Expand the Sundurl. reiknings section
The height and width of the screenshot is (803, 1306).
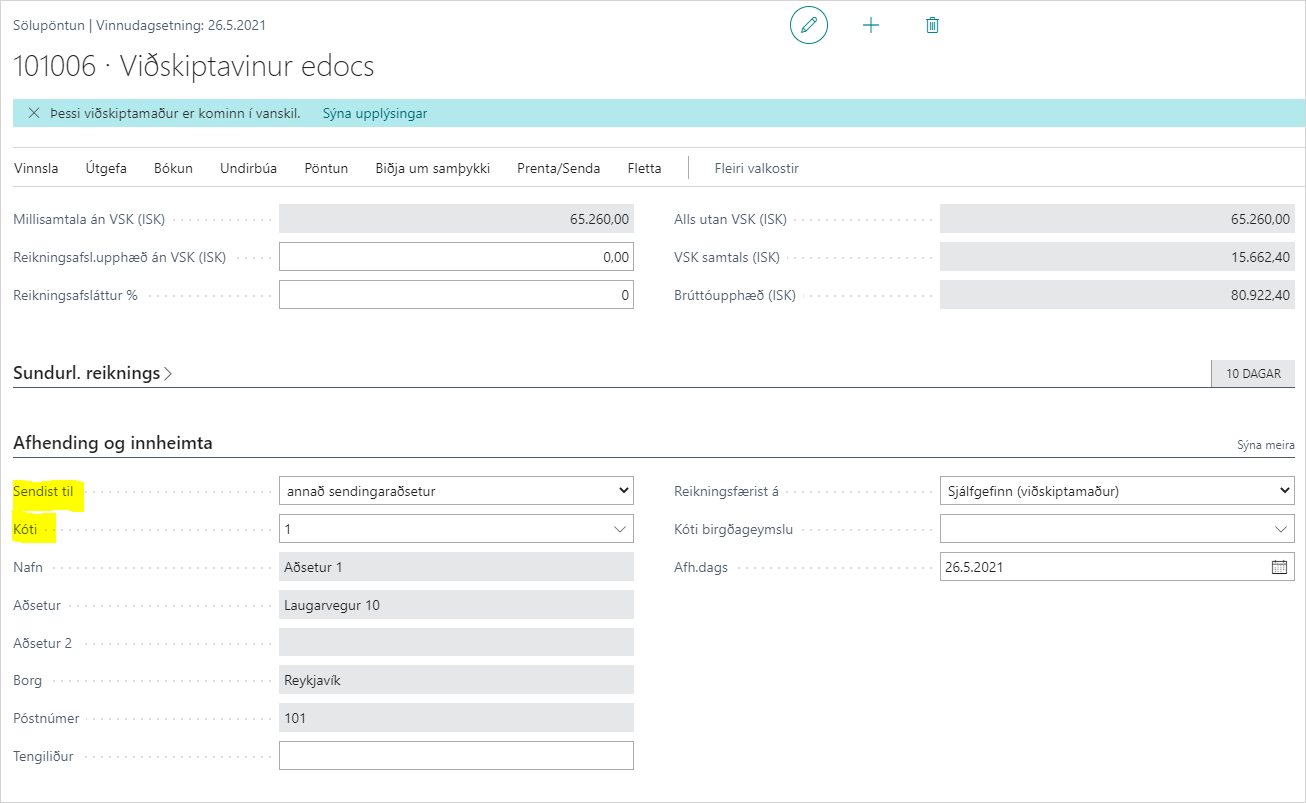point(93,373)
